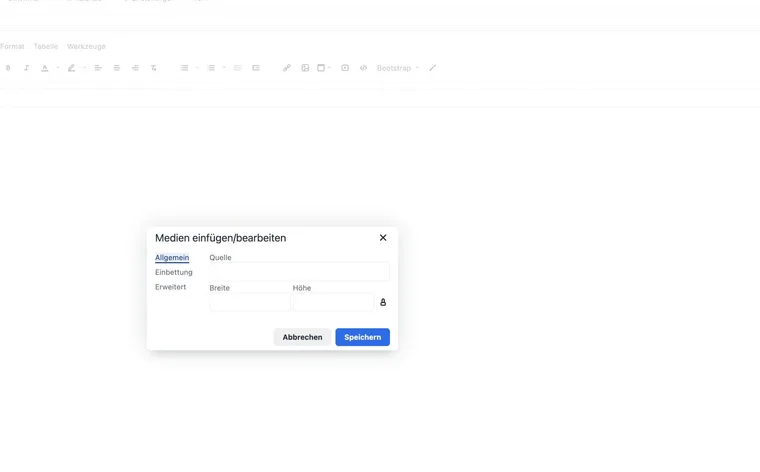Toggle italic formatting in the toolbar
The image size is (760, 472).
[27, 68]
